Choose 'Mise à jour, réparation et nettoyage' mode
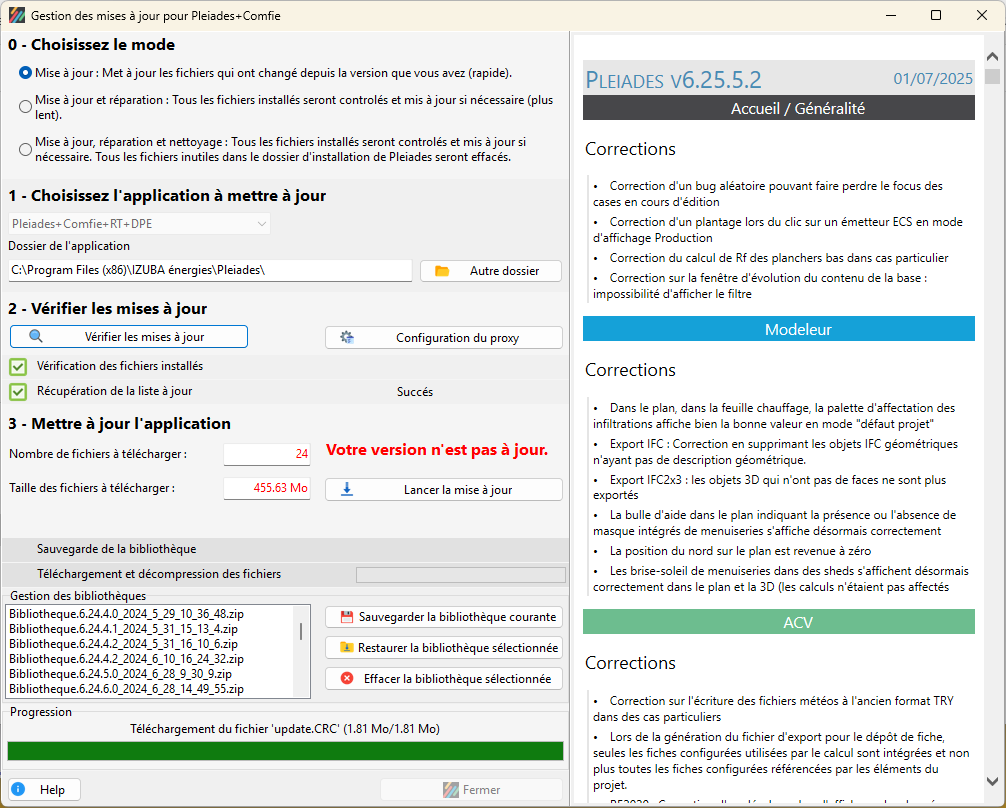 25,150
